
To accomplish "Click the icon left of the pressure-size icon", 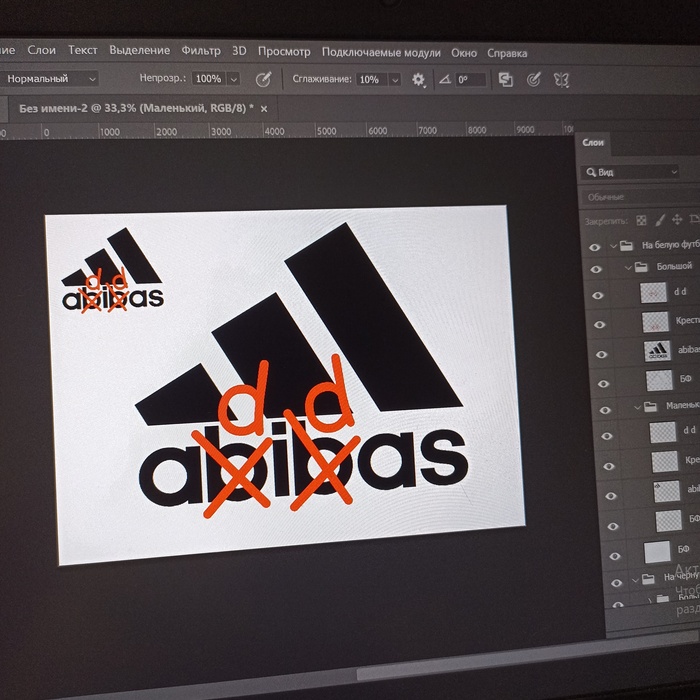I will (505, 79).
